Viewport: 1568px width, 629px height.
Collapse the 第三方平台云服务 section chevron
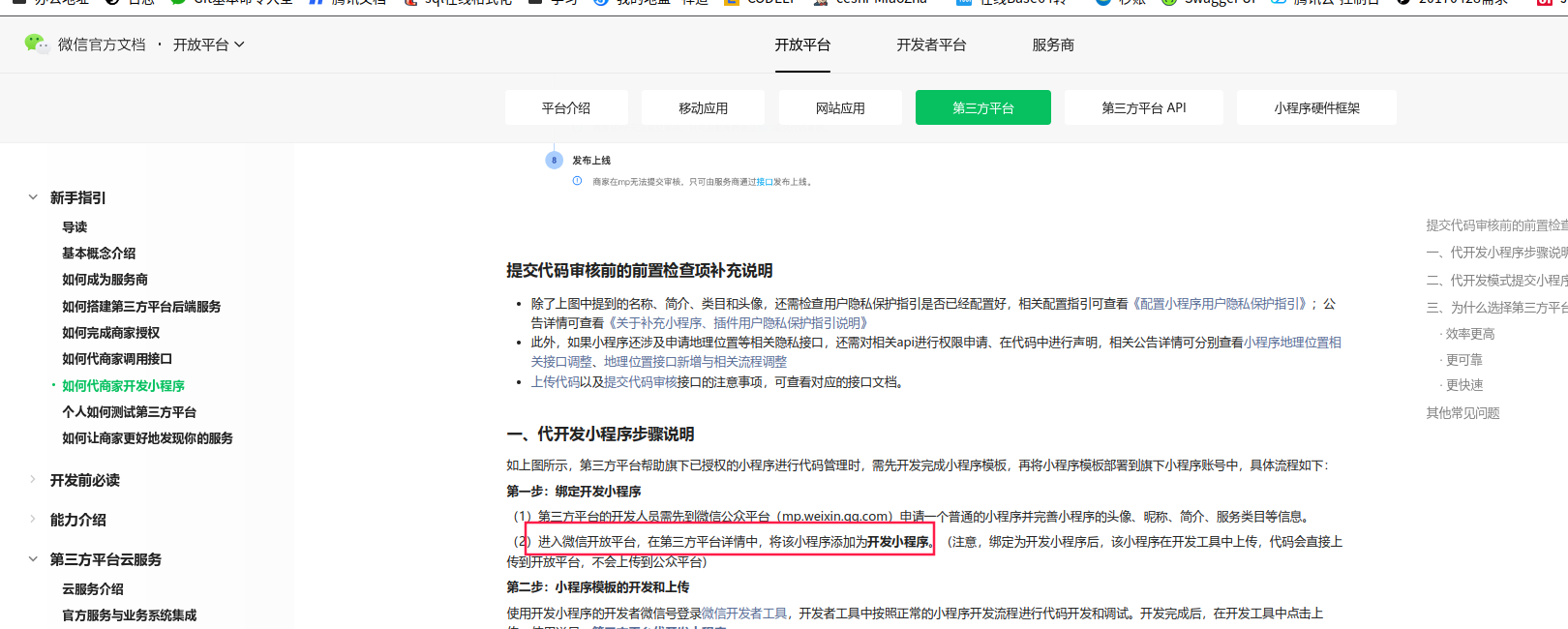click(33, 559)
